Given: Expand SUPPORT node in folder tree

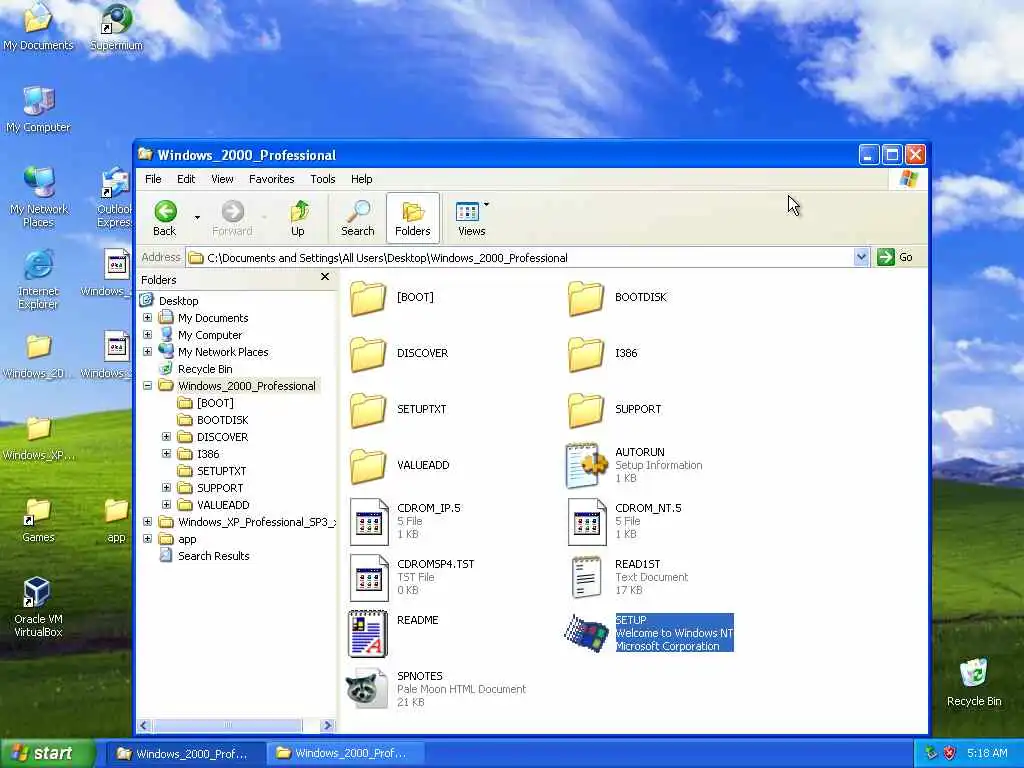Looking at the screenshot, I should (x=167, y=487).
